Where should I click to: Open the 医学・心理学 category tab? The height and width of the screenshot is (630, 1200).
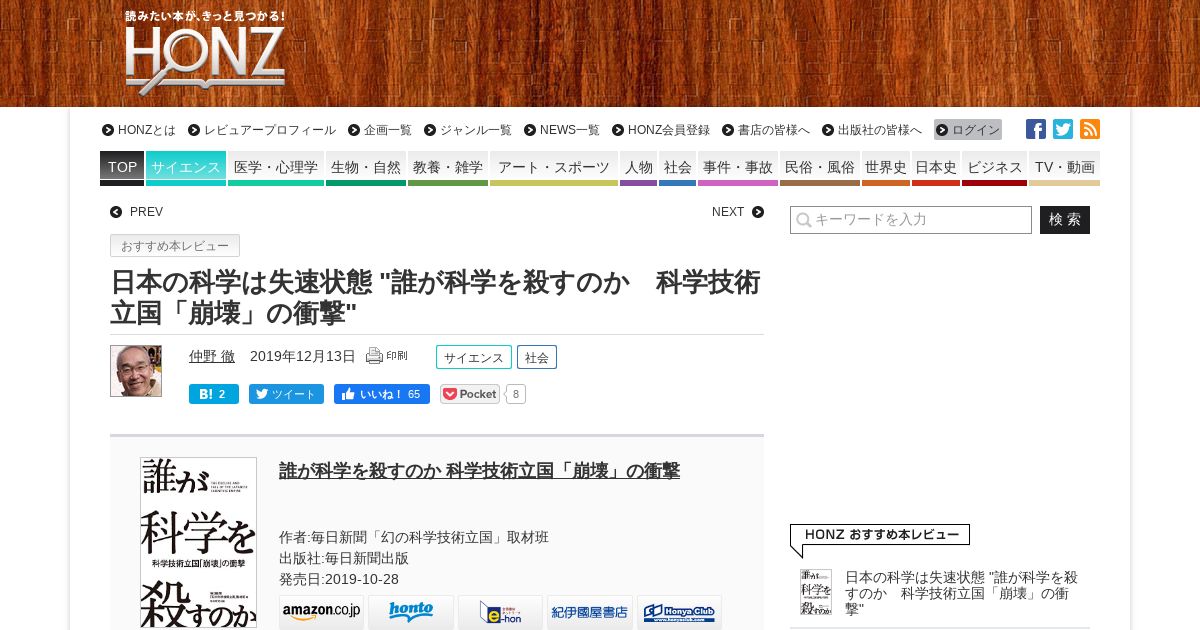[276, 168]
